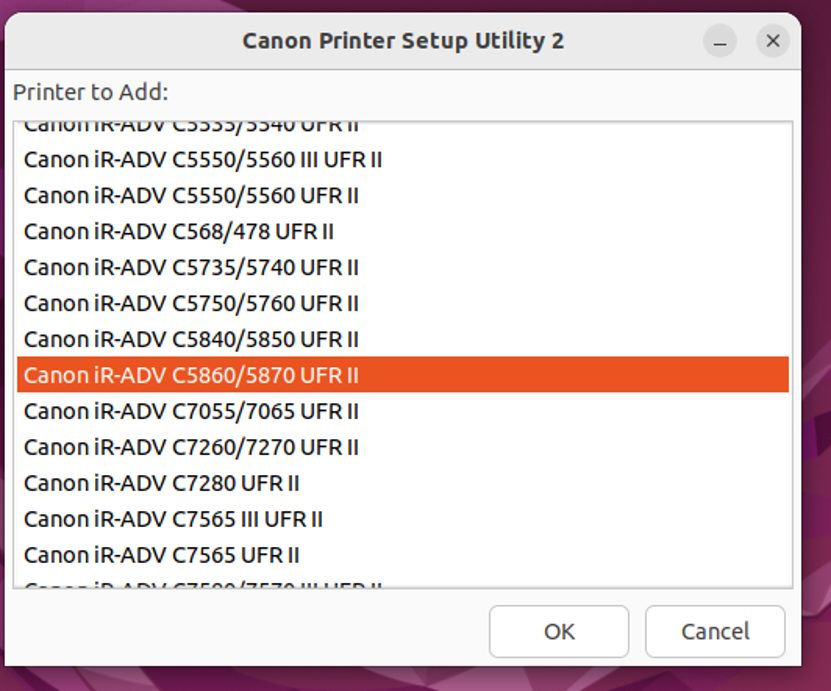
Task: Select Canon iR-ADV C5840/5850 UFR II
Action: 191,340
